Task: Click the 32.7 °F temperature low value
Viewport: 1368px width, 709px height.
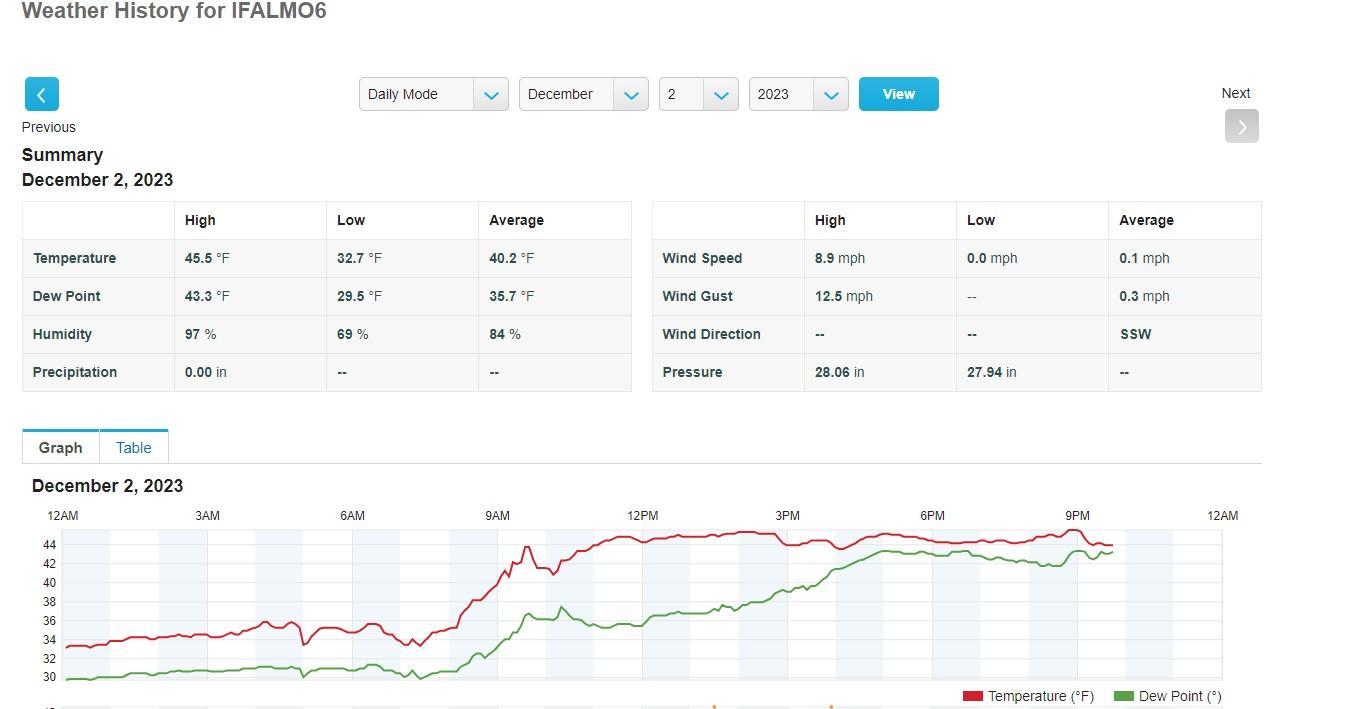Action: tap(359, 258)
